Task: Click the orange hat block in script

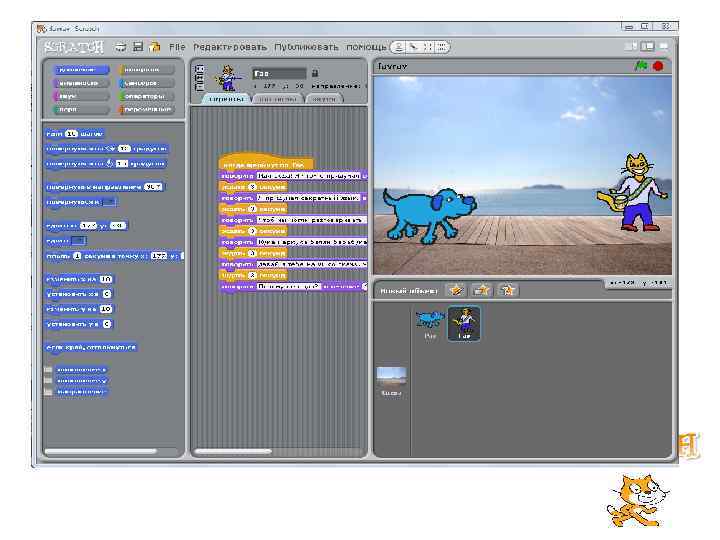Action: point(266,162)
